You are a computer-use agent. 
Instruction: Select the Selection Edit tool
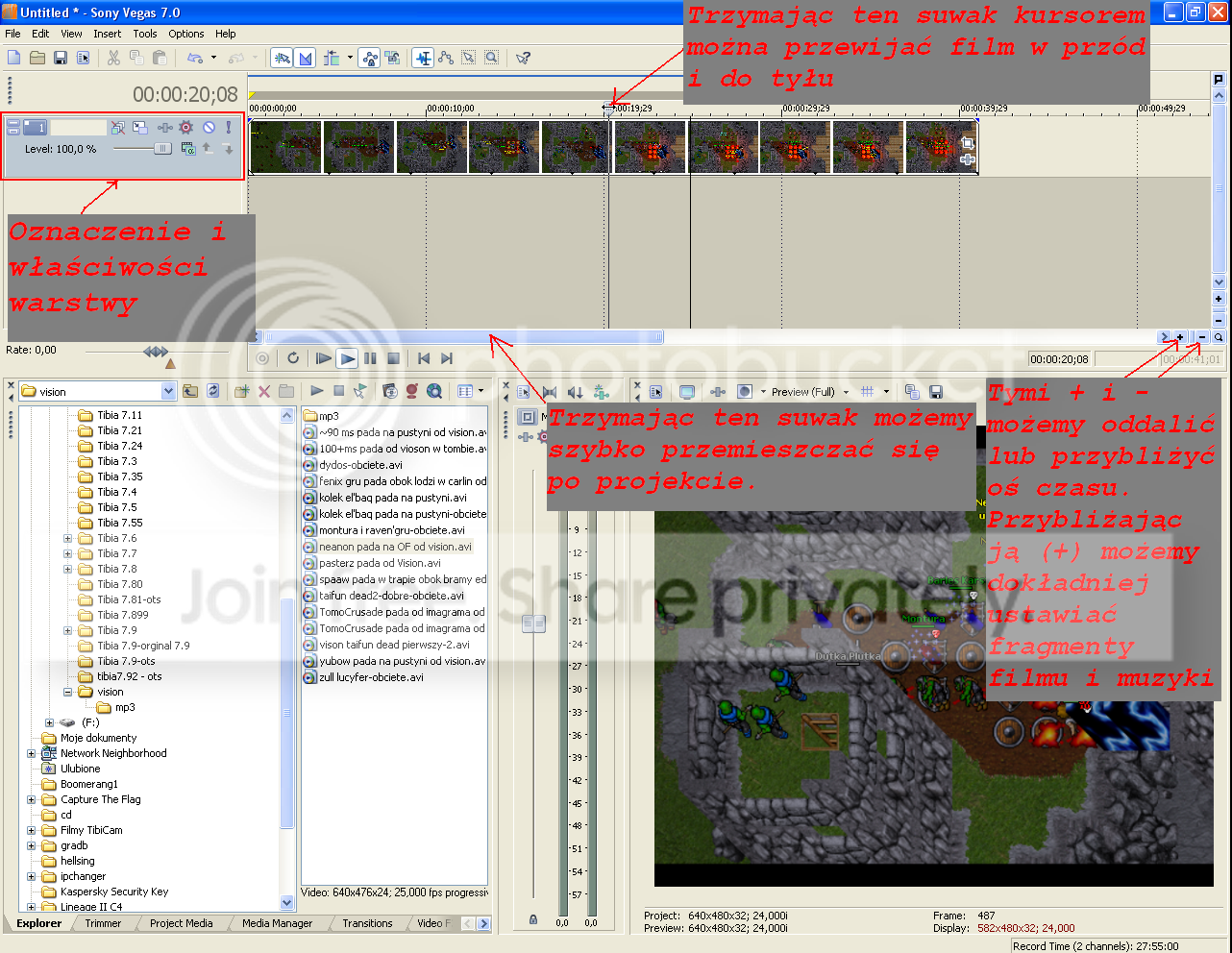pos(468,58)
